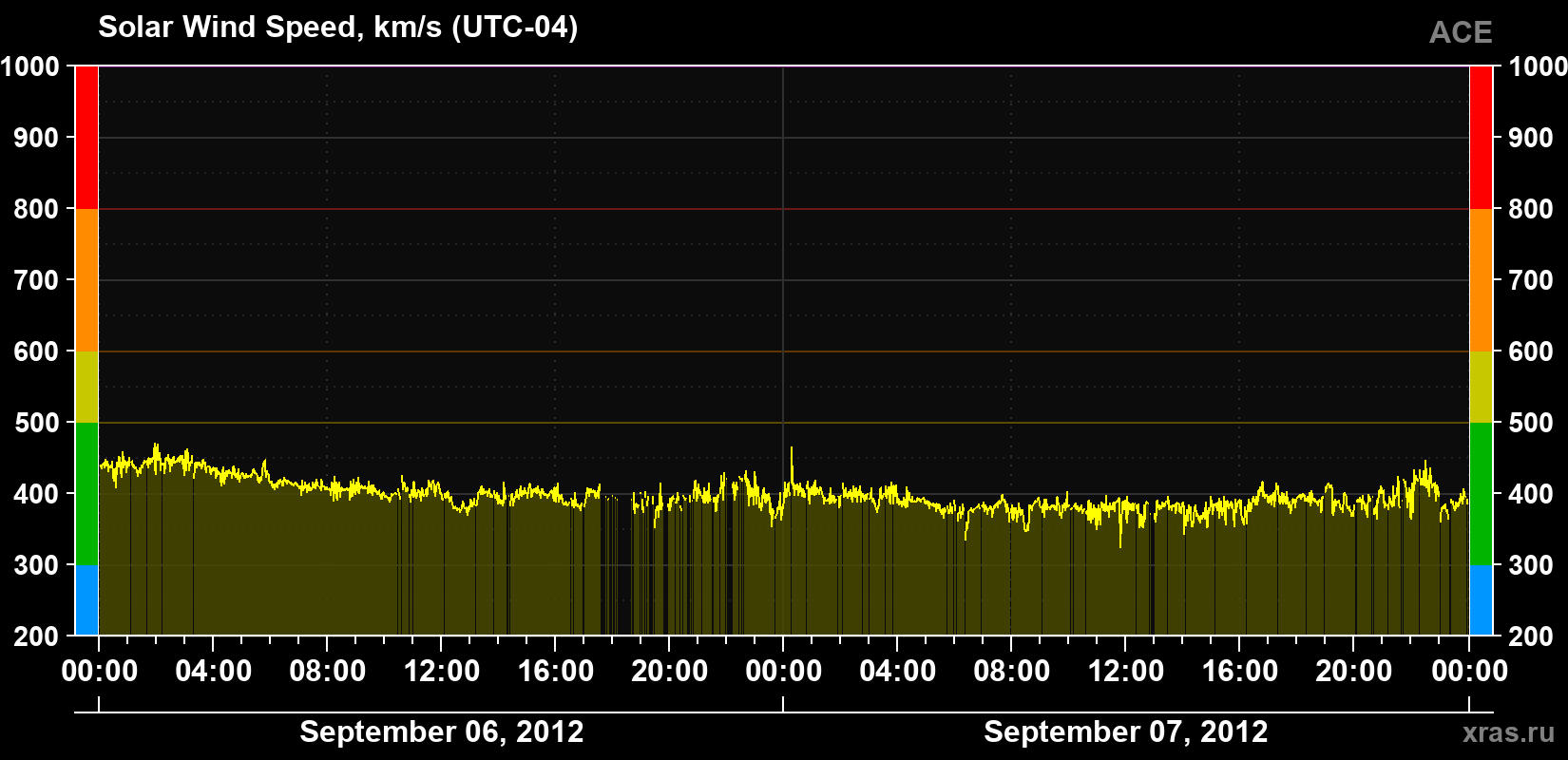
Task: Click the final 00:00 label ending September 07
Action: coord(1469,671)
